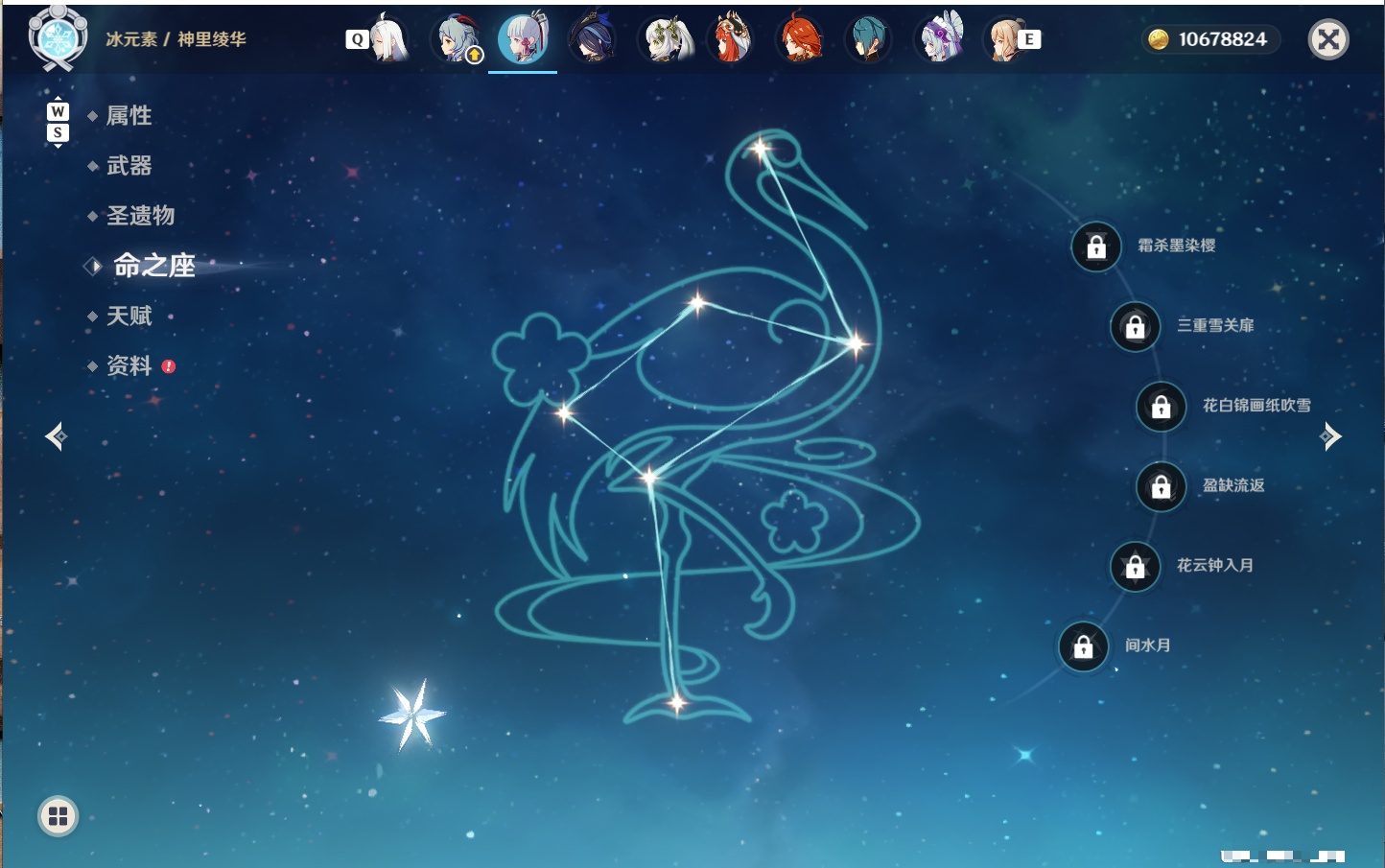Select the blonde character avatar

pyautogui.click(x=1005, y=39)
